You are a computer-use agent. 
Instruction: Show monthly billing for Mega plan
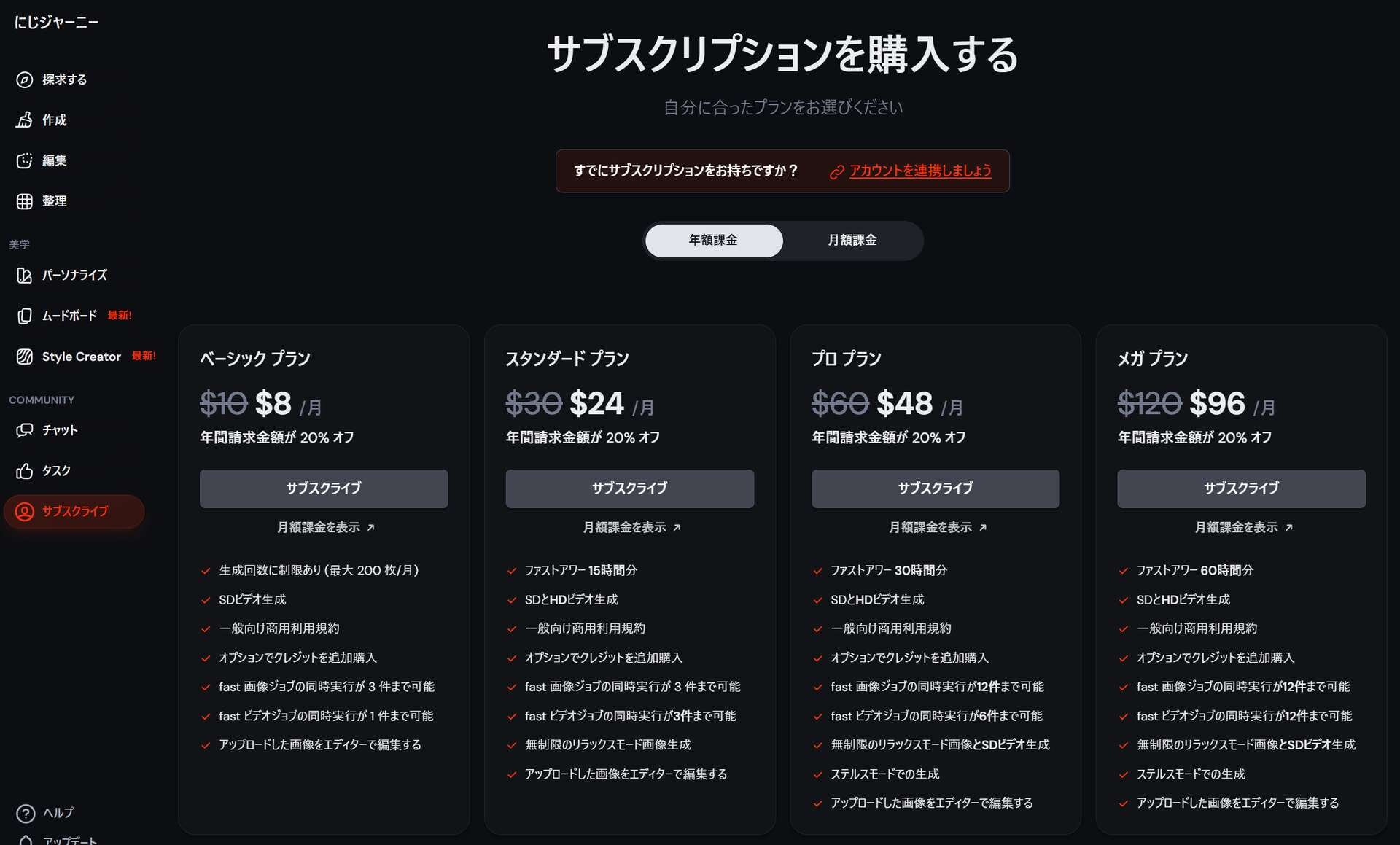tap(1242, 527)
